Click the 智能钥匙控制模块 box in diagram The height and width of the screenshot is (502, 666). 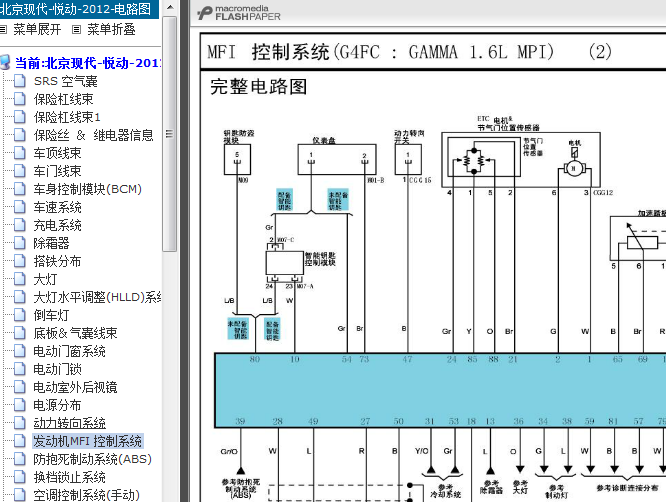284,263
